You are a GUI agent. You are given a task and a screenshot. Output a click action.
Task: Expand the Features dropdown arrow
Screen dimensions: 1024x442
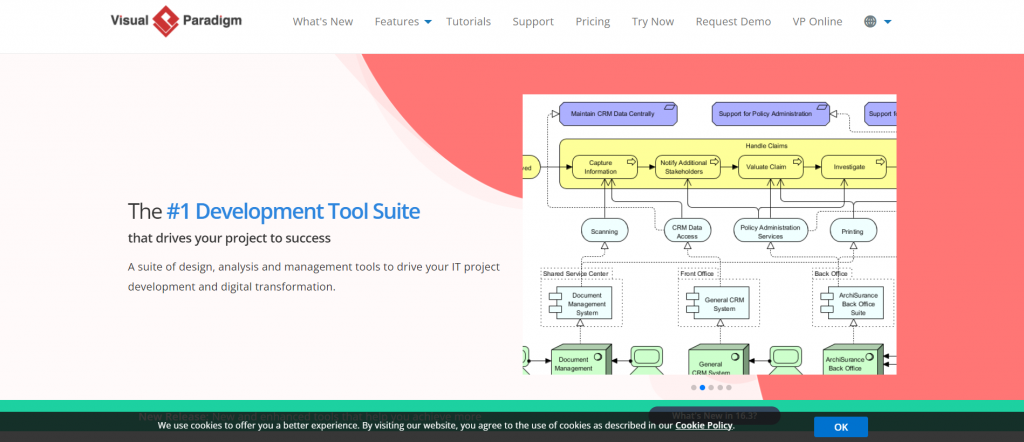click(x=428, y=22)
